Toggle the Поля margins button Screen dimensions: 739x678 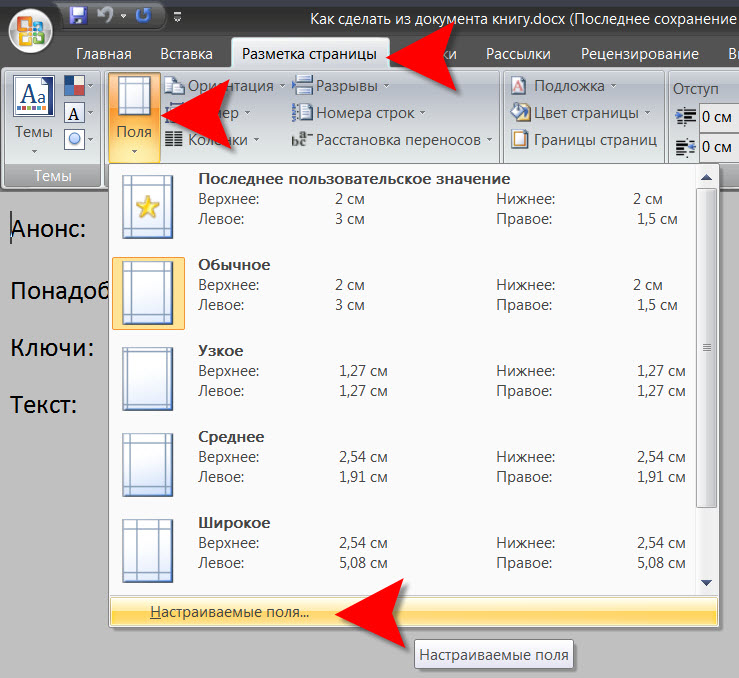pyautogui.click(x=134, y=116)
